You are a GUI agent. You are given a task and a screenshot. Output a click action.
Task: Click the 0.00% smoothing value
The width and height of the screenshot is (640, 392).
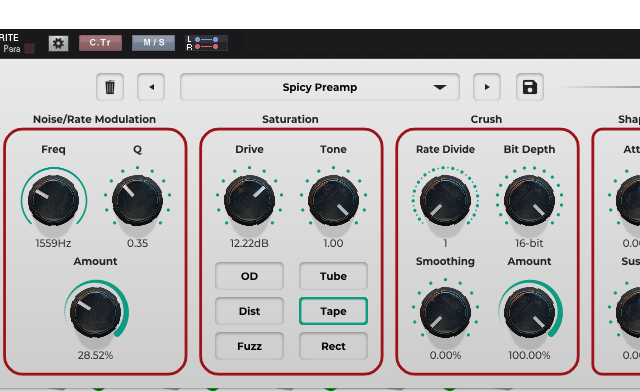click(445, 355)
